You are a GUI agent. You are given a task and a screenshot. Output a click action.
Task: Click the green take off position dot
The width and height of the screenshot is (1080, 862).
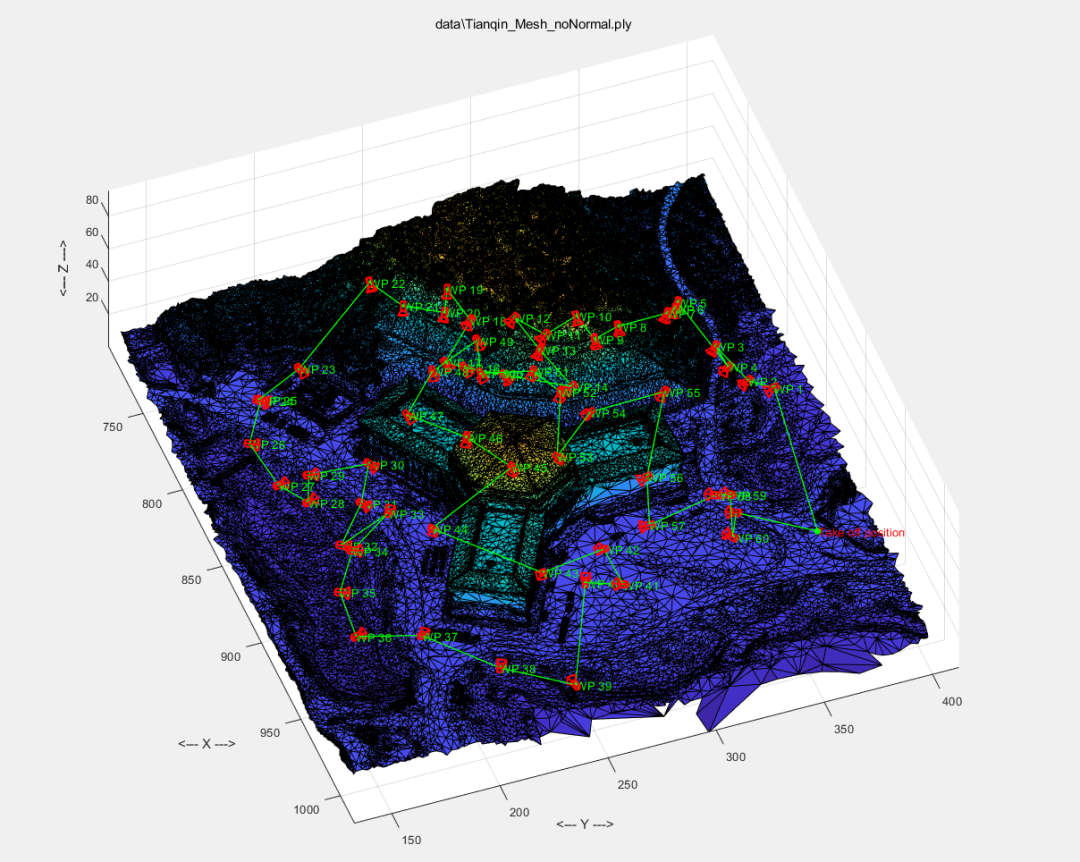pos(816,531)
